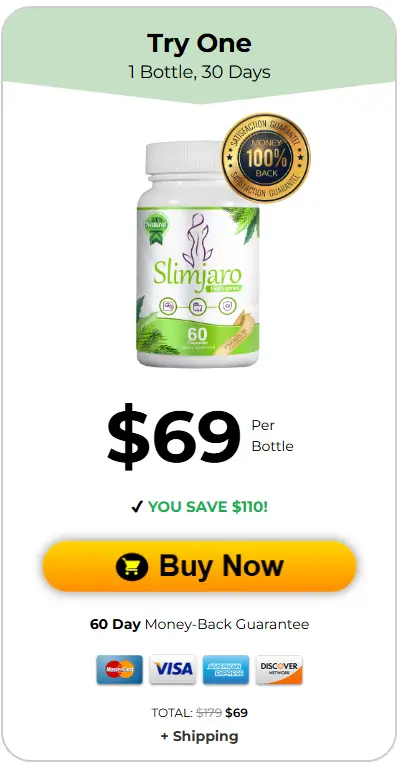Viewport: 404px width, 771px height.
Task: Click the YOU SAVE $110! text
Action: pos(208,507)
